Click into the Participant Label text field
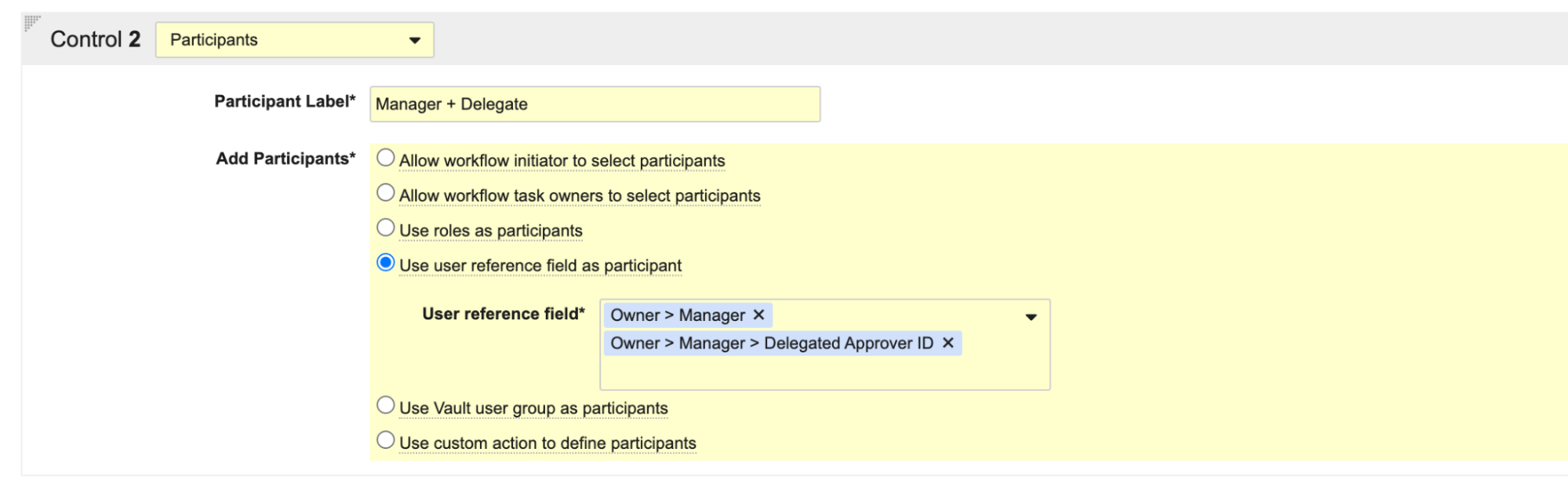 594,104
